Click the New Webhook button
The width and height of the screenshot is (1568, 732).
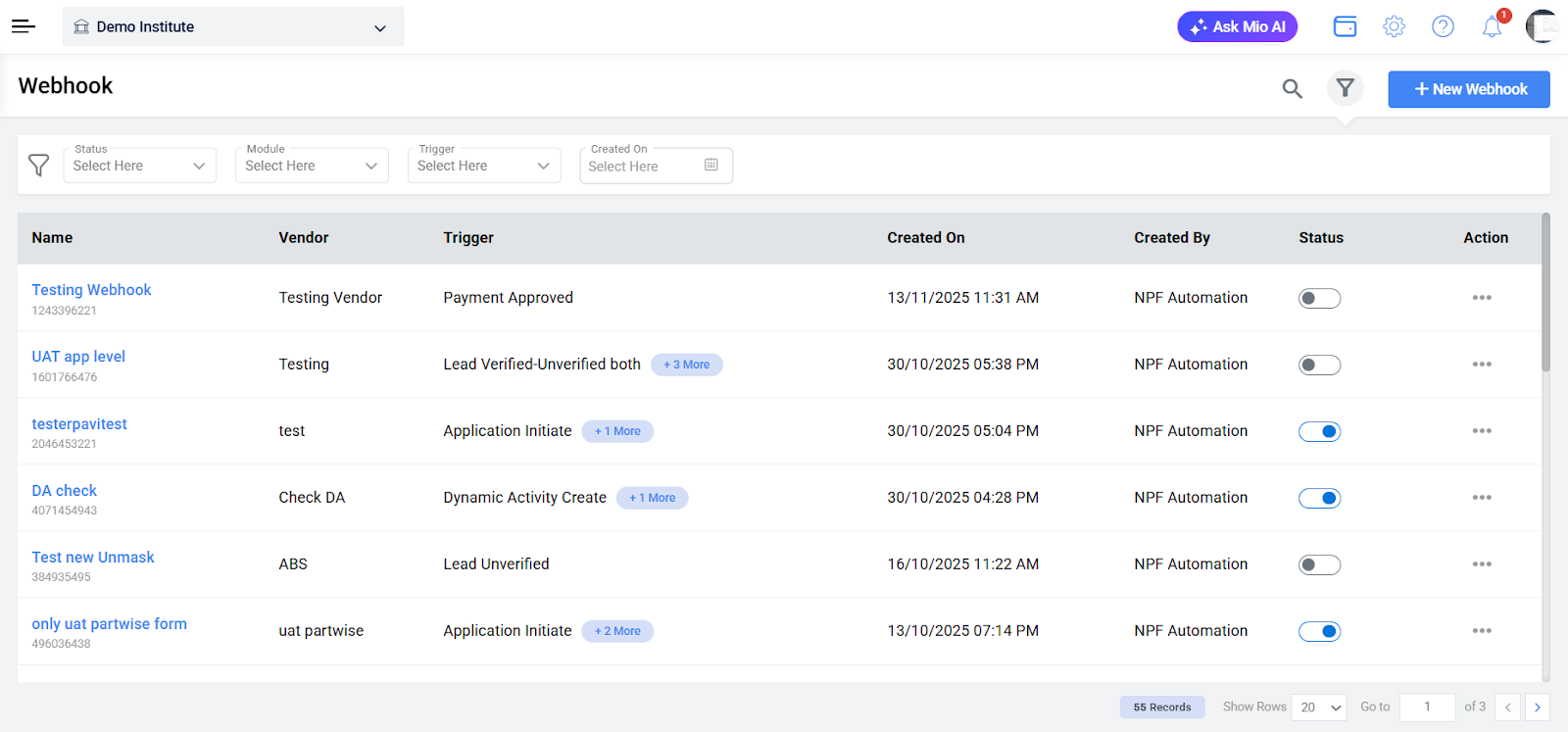(1468, 89)
